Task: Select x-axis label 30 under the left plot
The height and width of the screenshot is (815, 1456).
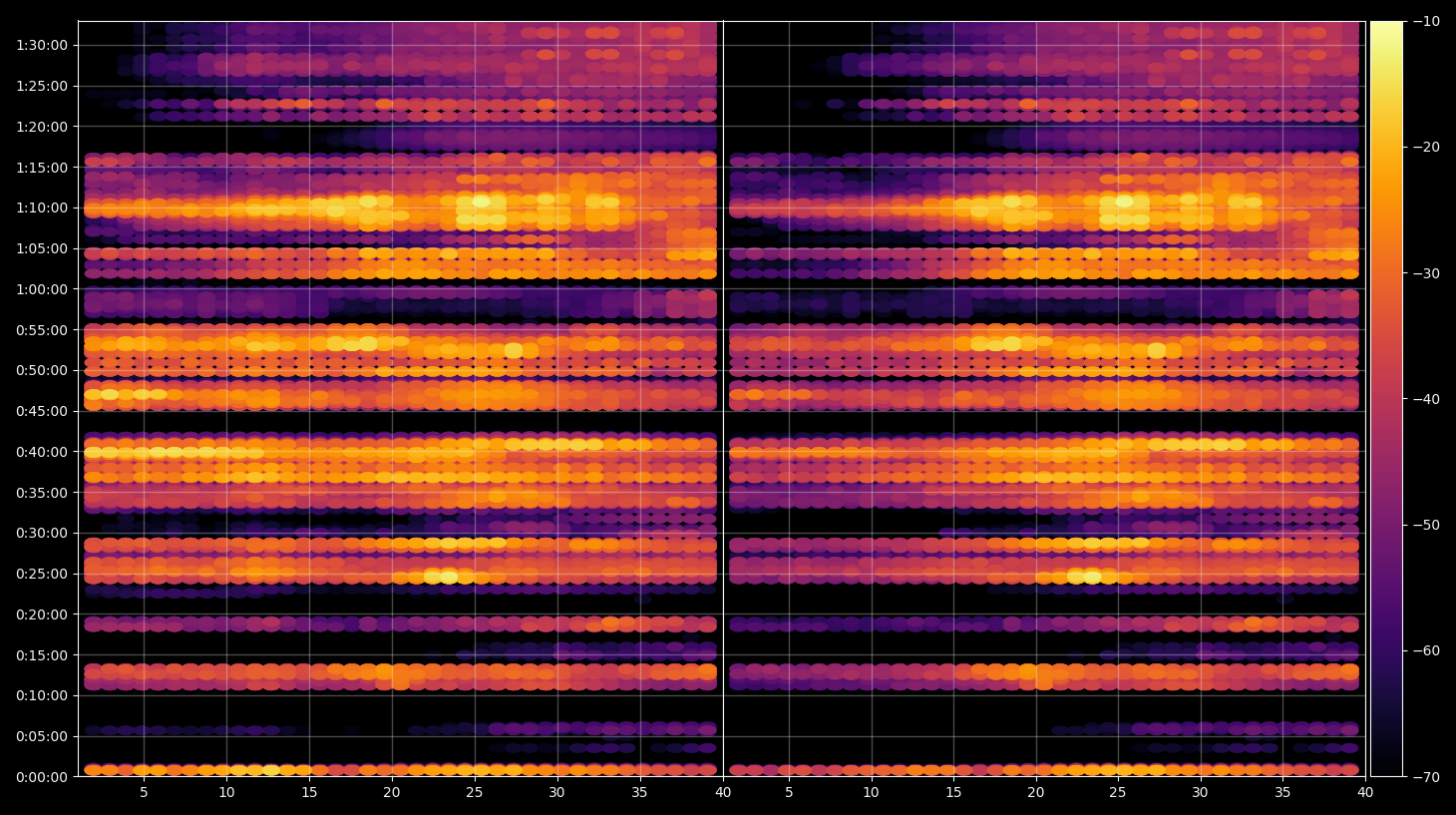Action: coord(556,793)
